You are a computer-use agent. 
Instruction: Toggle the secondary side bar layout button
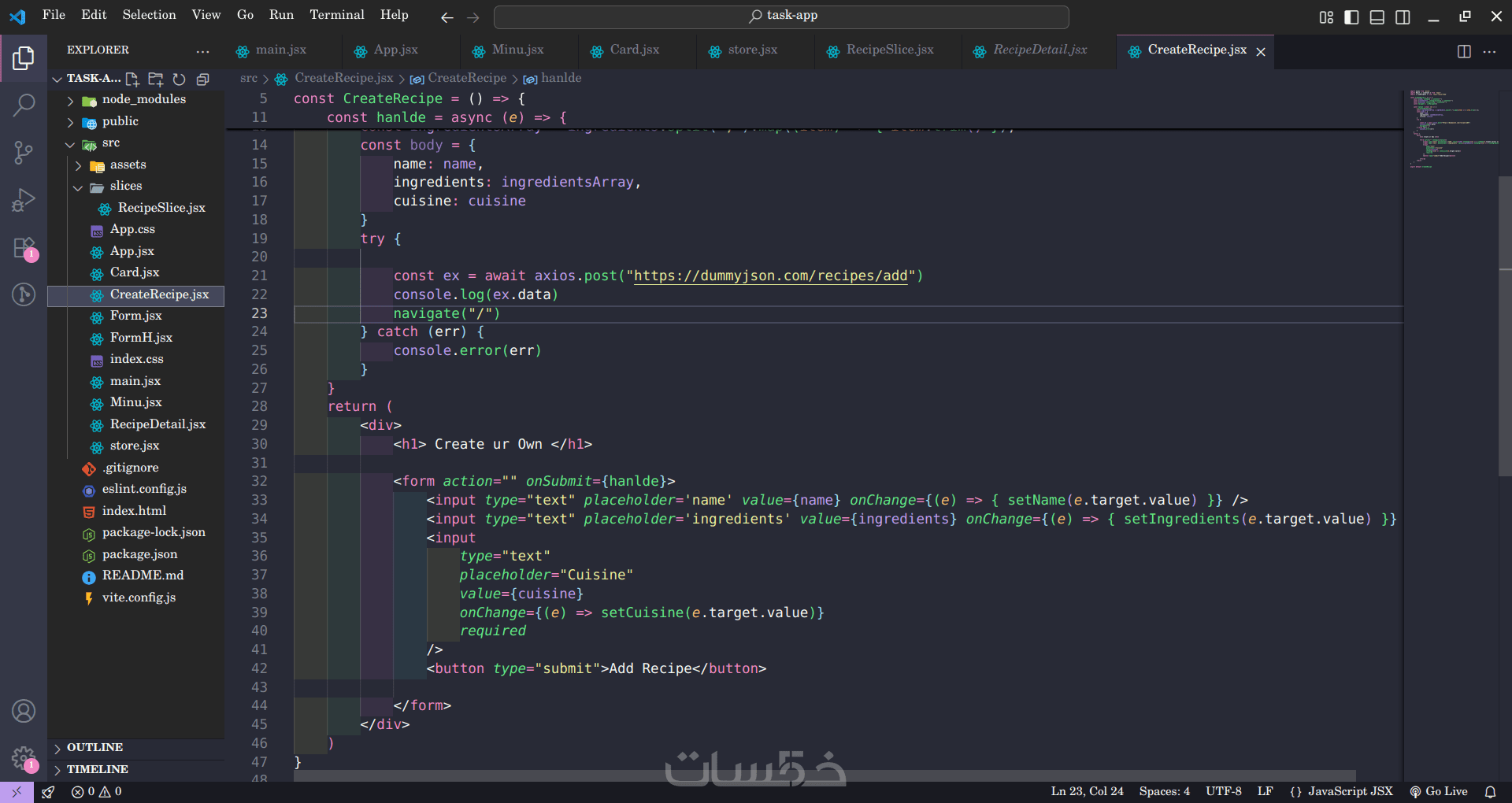[1403, 17]
